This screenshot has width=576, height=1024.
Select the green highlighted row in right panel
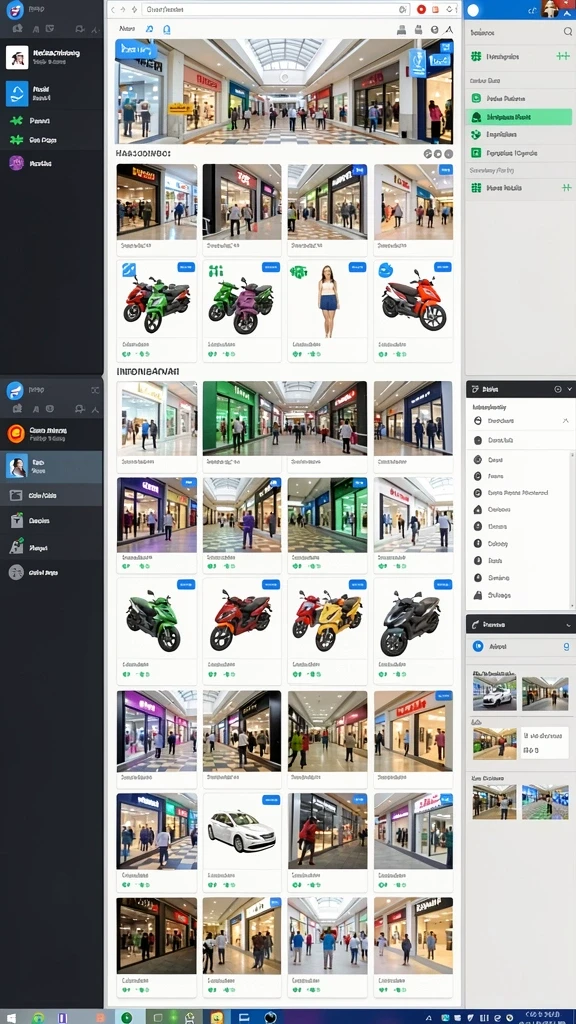point(519,117)
